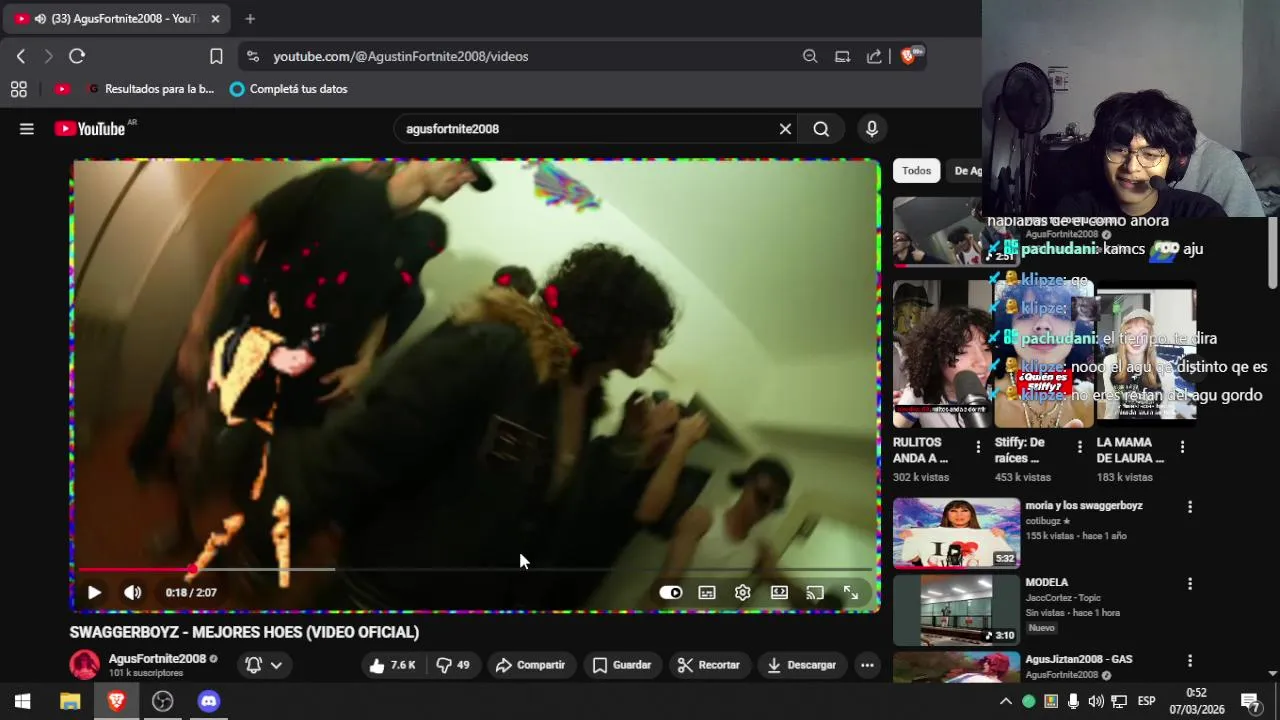
Task: Go to the YouTube home logo
Action: coord(90,129)
